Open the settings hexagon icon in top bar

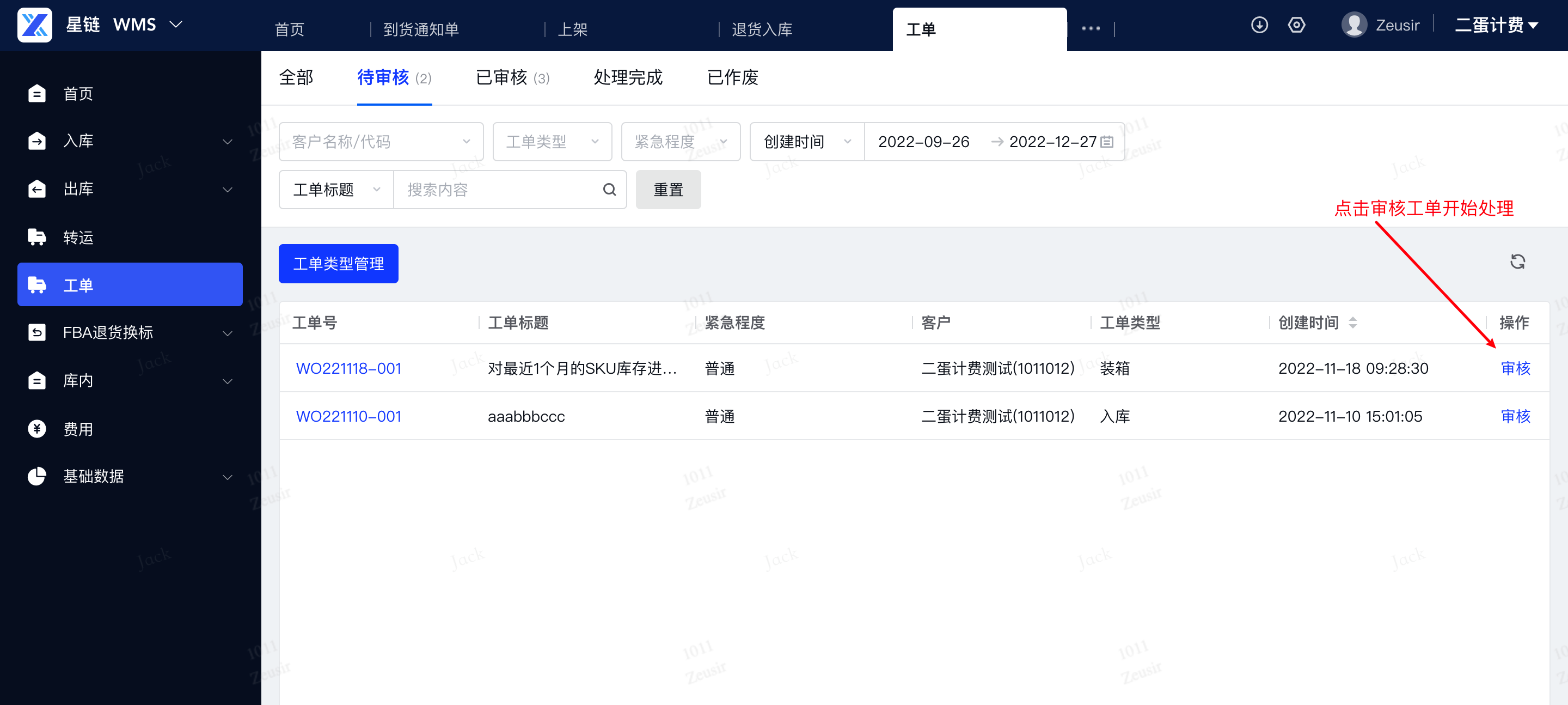tap(1296, 25)
